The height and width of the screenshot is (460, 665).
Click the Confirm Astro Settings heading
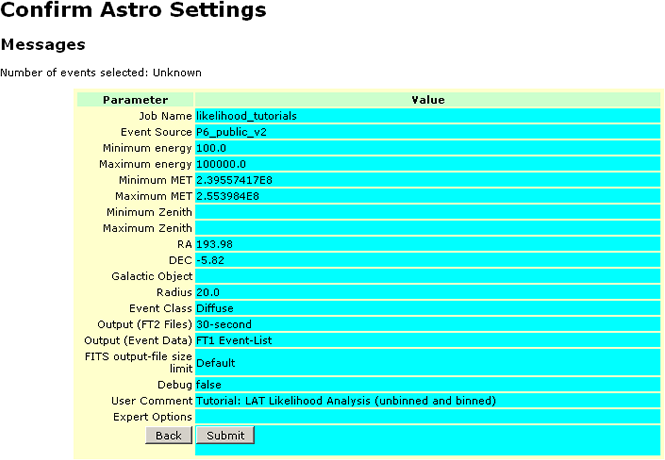(x=133, y=9)
